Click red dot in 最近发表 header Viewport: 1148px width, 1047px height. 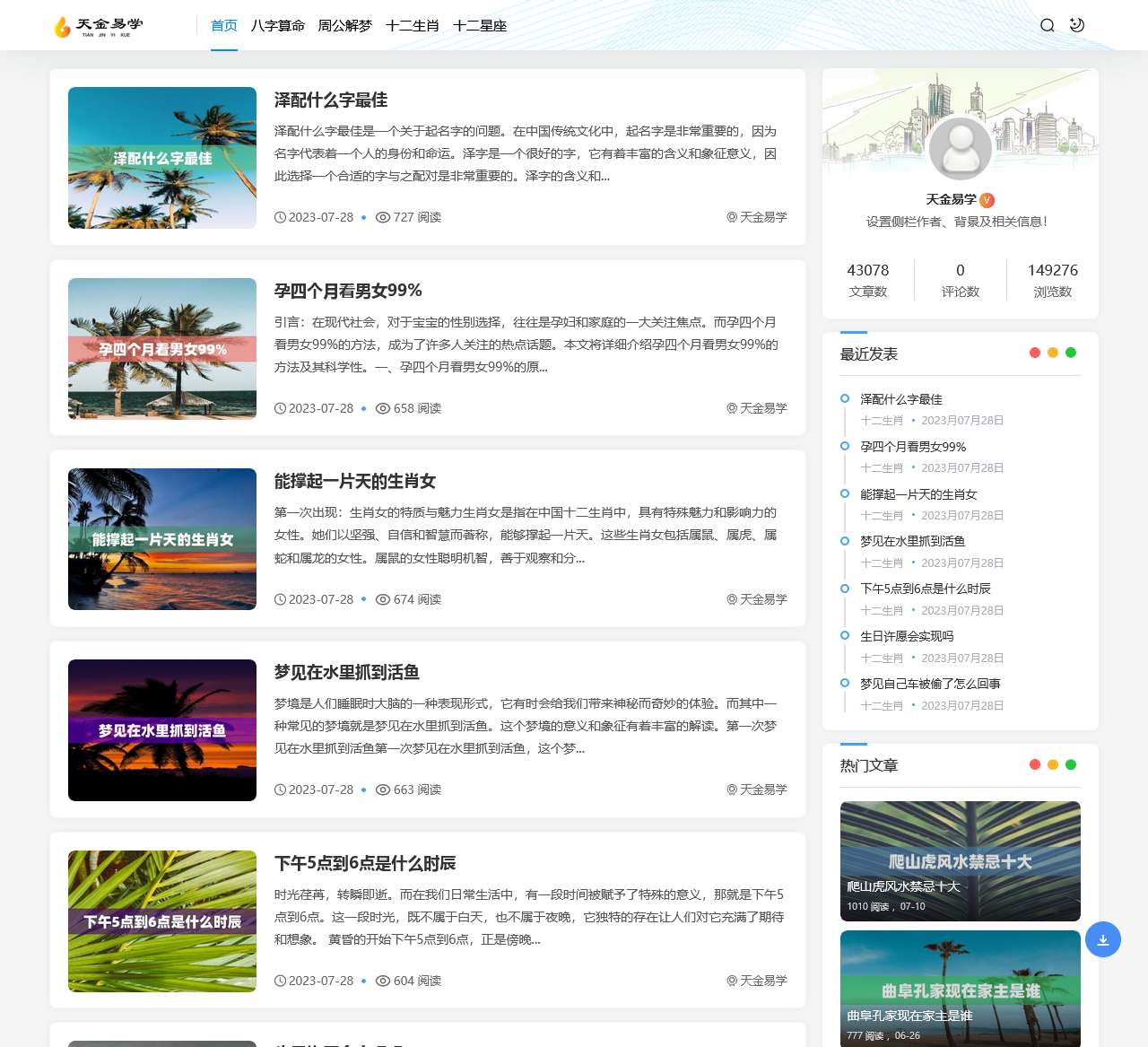(x=1035, y=353)
